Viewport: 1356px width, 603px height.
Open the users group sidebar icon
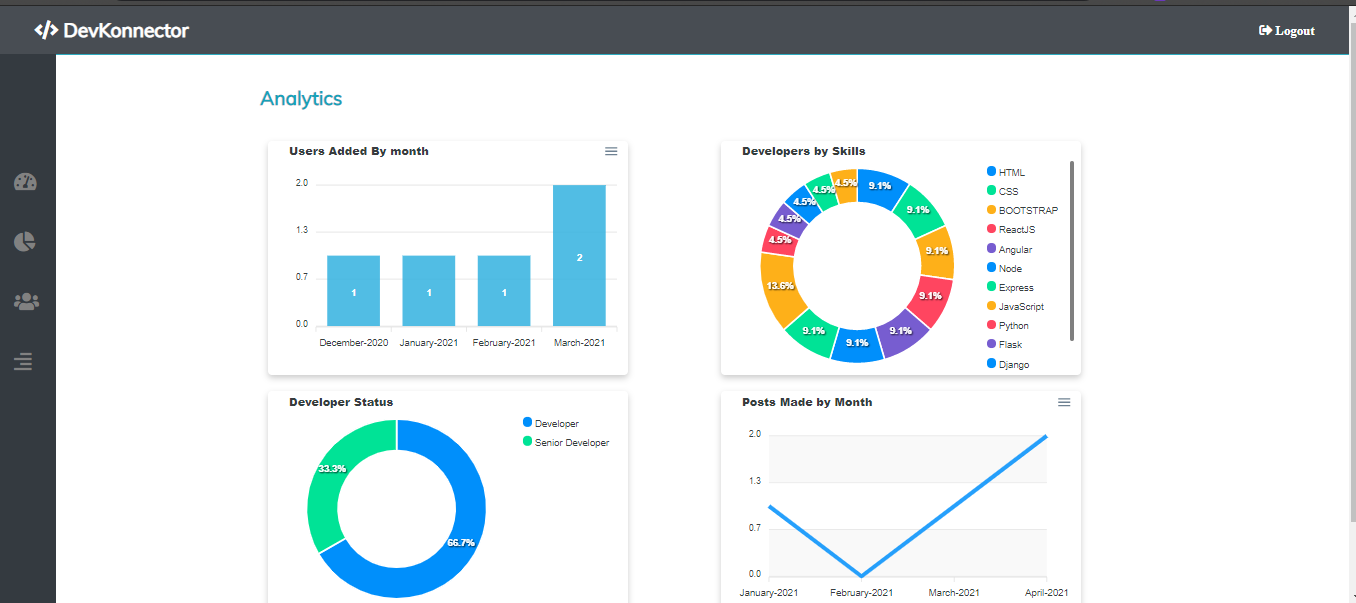tap(25, 301)
